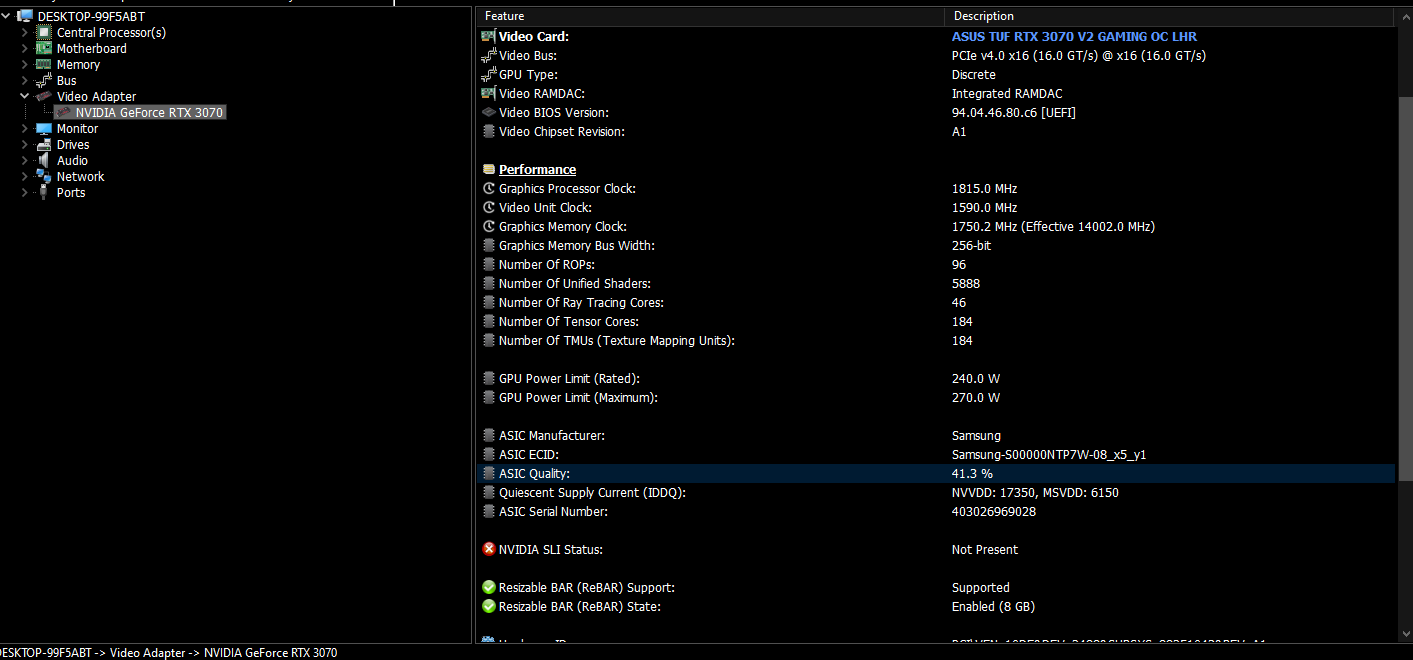The height and width of the screenshot is (660, 1413).
Task: Click the Bus icon in the tree
Action: 44,80
